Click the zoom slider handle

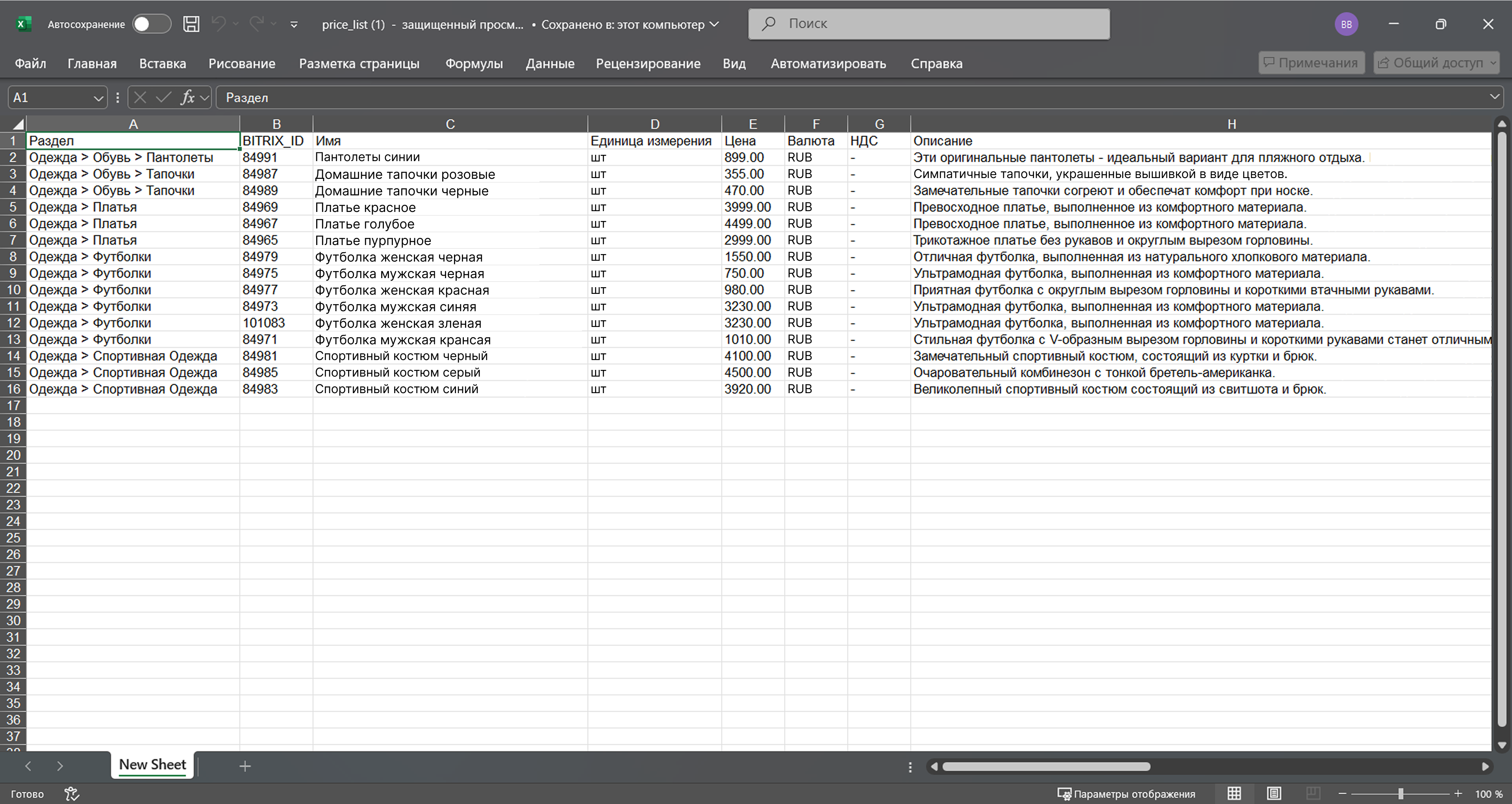[1401, 793]
